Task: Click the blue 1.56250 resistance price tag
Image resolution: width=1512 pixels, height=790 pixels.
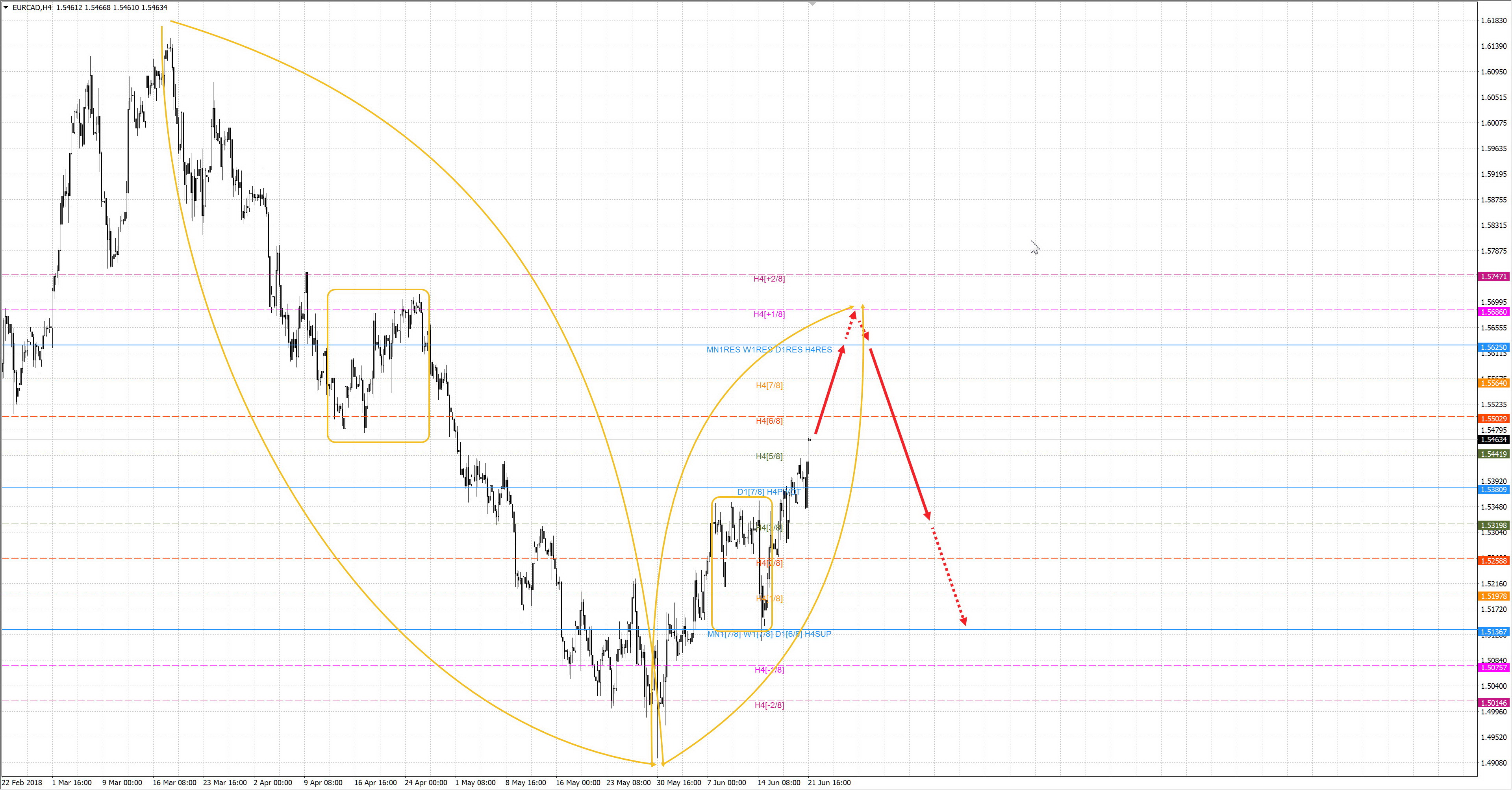Action: coord(1493,347)
